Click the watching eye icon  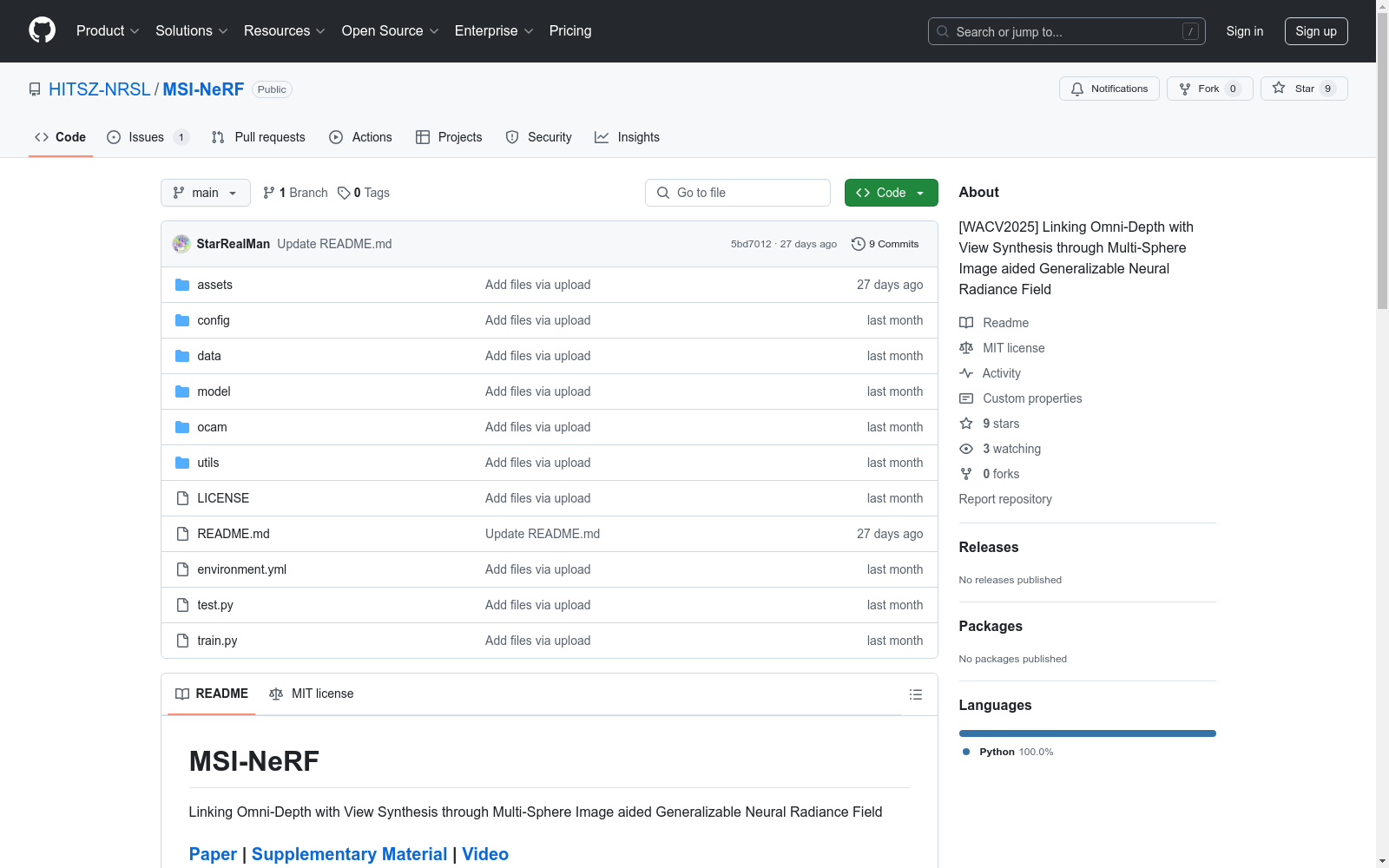tap(966, 449)
